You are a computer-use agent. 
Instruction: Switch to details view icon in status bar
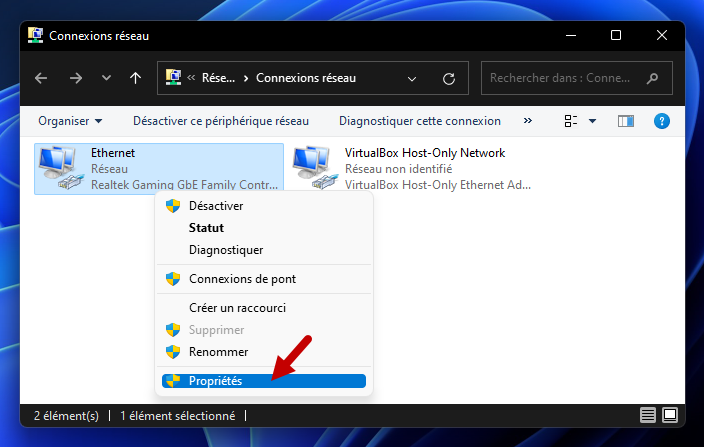tap(648, 415)
